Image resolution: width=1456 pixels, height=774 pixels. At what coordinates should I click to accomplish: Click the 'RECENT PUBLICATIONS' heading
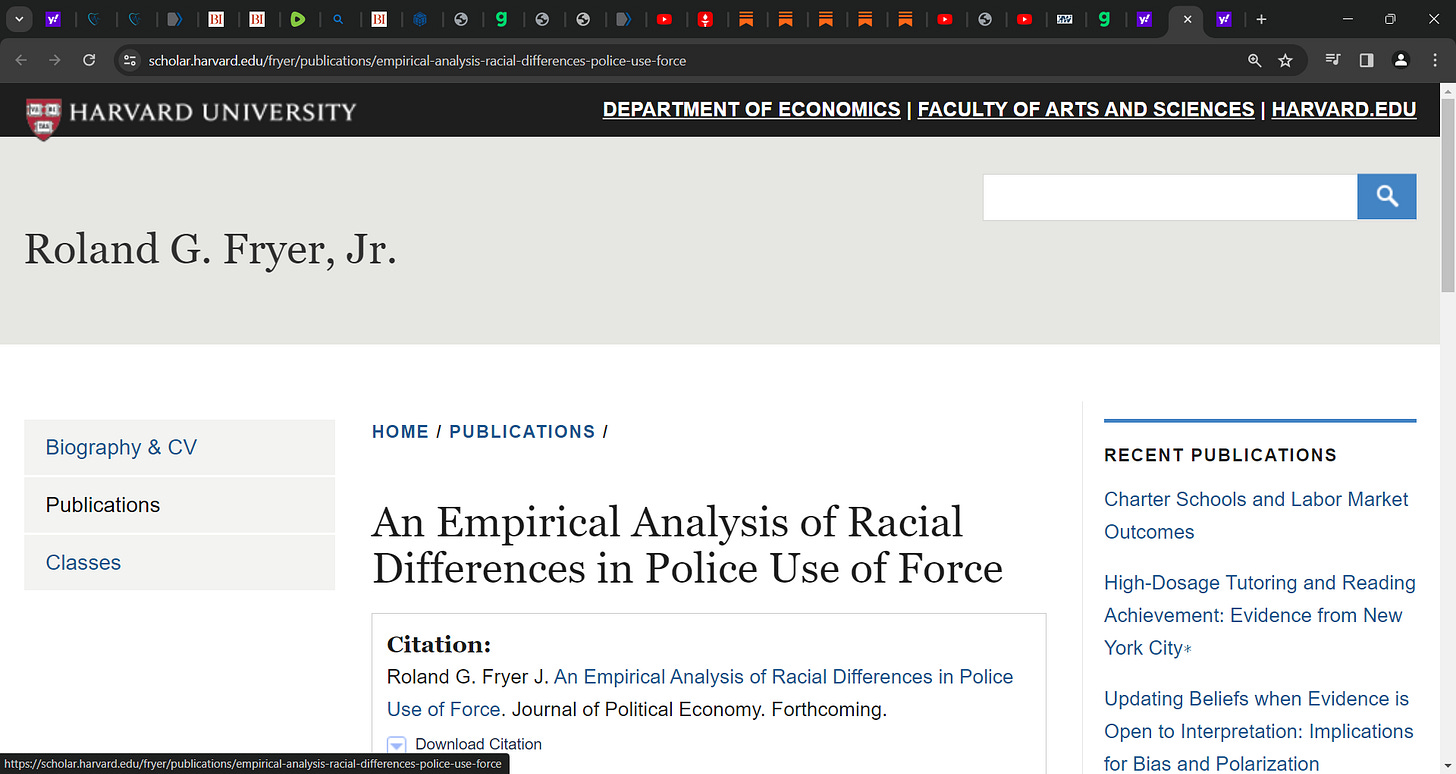coord(1220,455)
